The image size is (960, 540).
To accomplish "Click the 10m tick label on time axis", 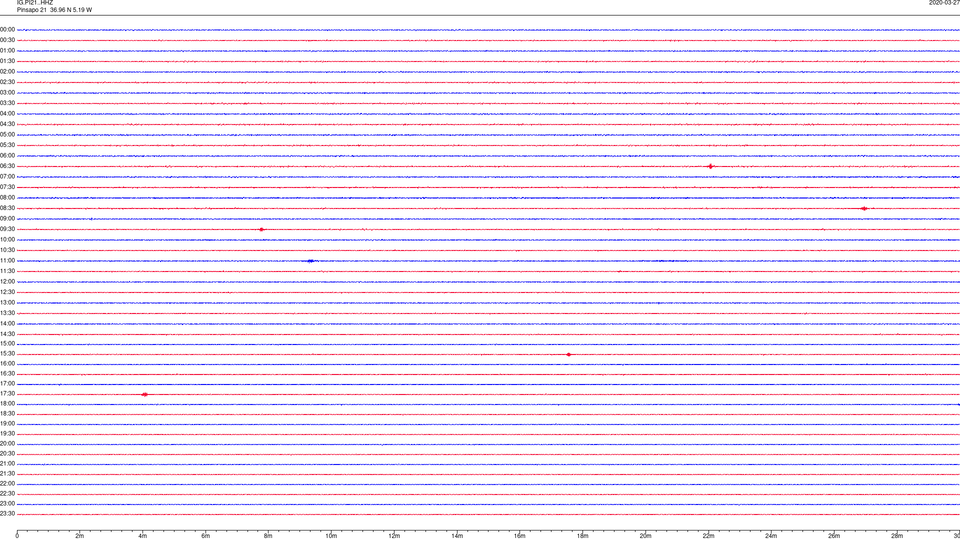I will pos(331,536).
